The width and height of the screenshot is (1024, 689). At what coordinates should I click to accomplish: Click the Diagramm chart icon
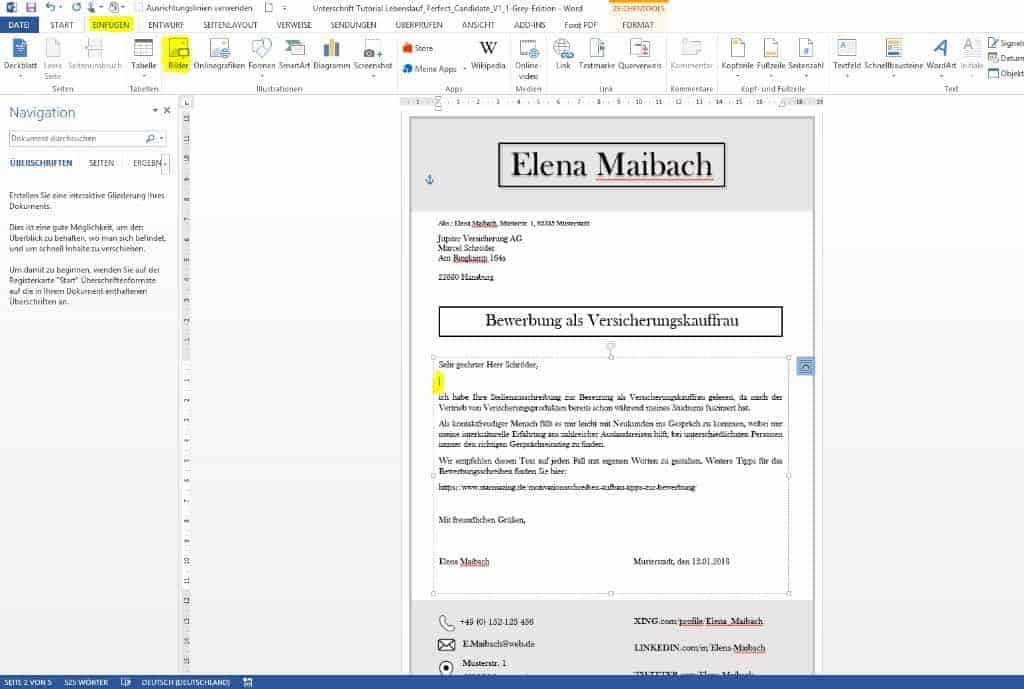pyautogui.click(x=332, y=54)
